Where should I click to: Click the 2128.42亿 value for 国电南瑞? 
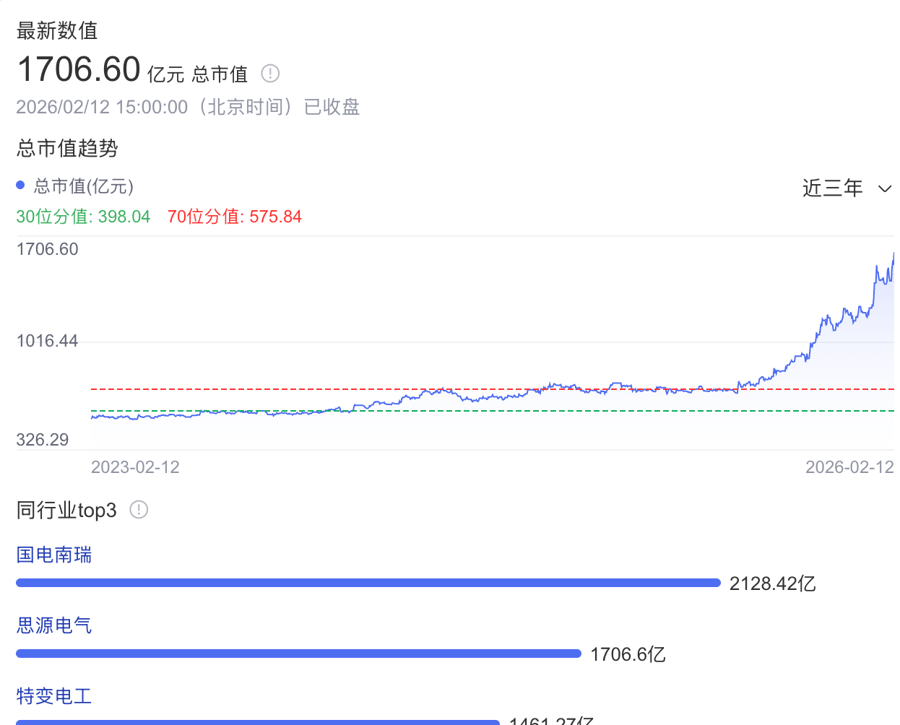tap(772, 583)
